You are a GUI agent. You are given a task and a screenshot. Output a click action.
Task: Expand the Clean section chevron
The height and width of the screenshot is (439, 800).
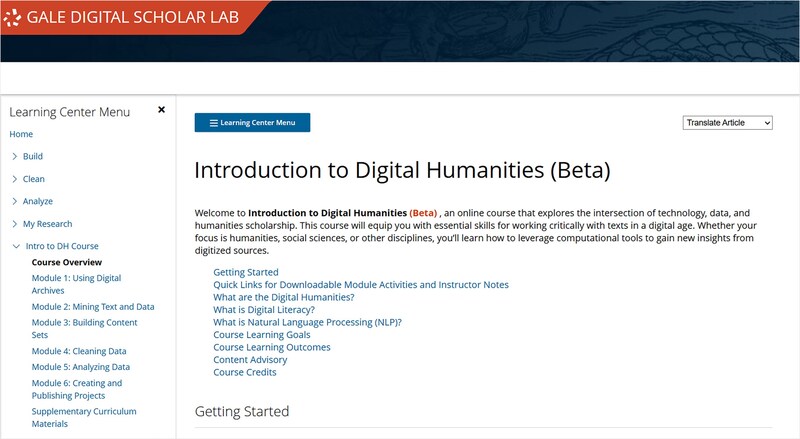(14, 179)
